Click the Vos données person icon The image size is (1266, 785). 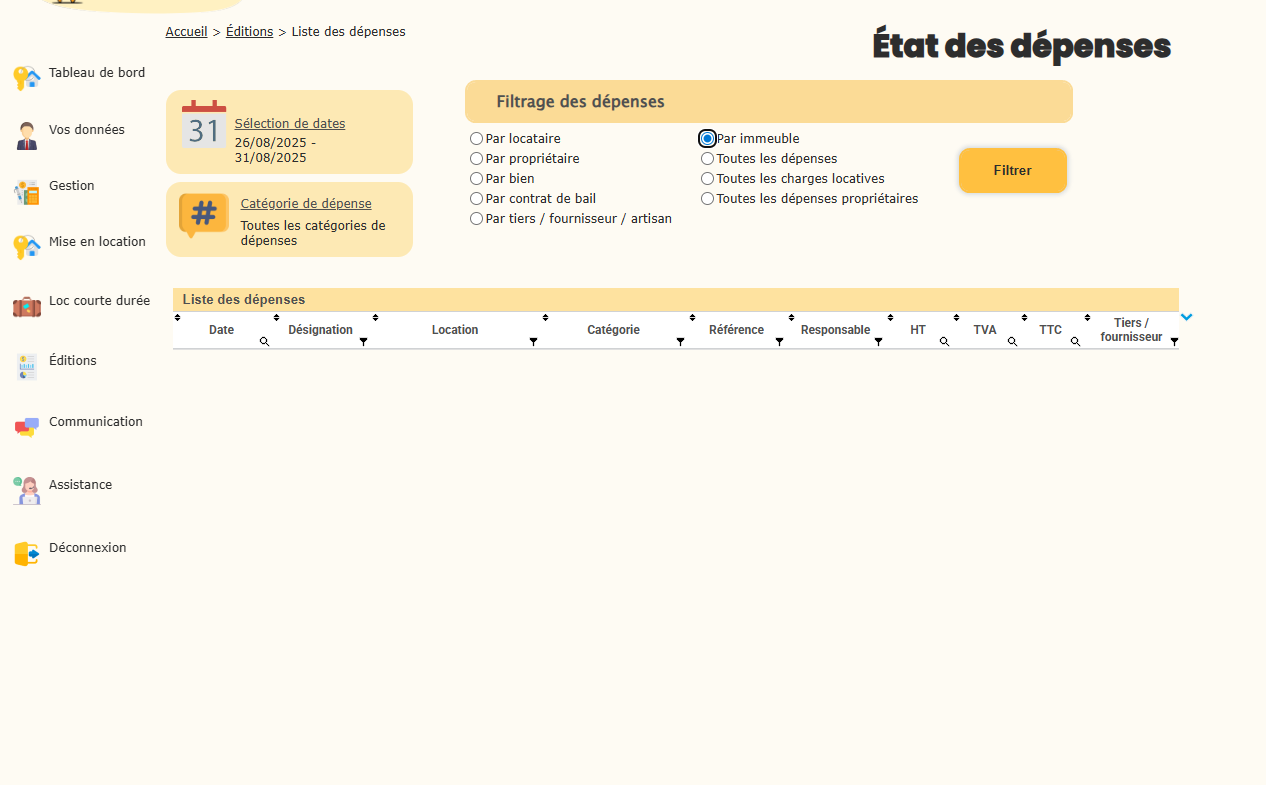[26, 135]
